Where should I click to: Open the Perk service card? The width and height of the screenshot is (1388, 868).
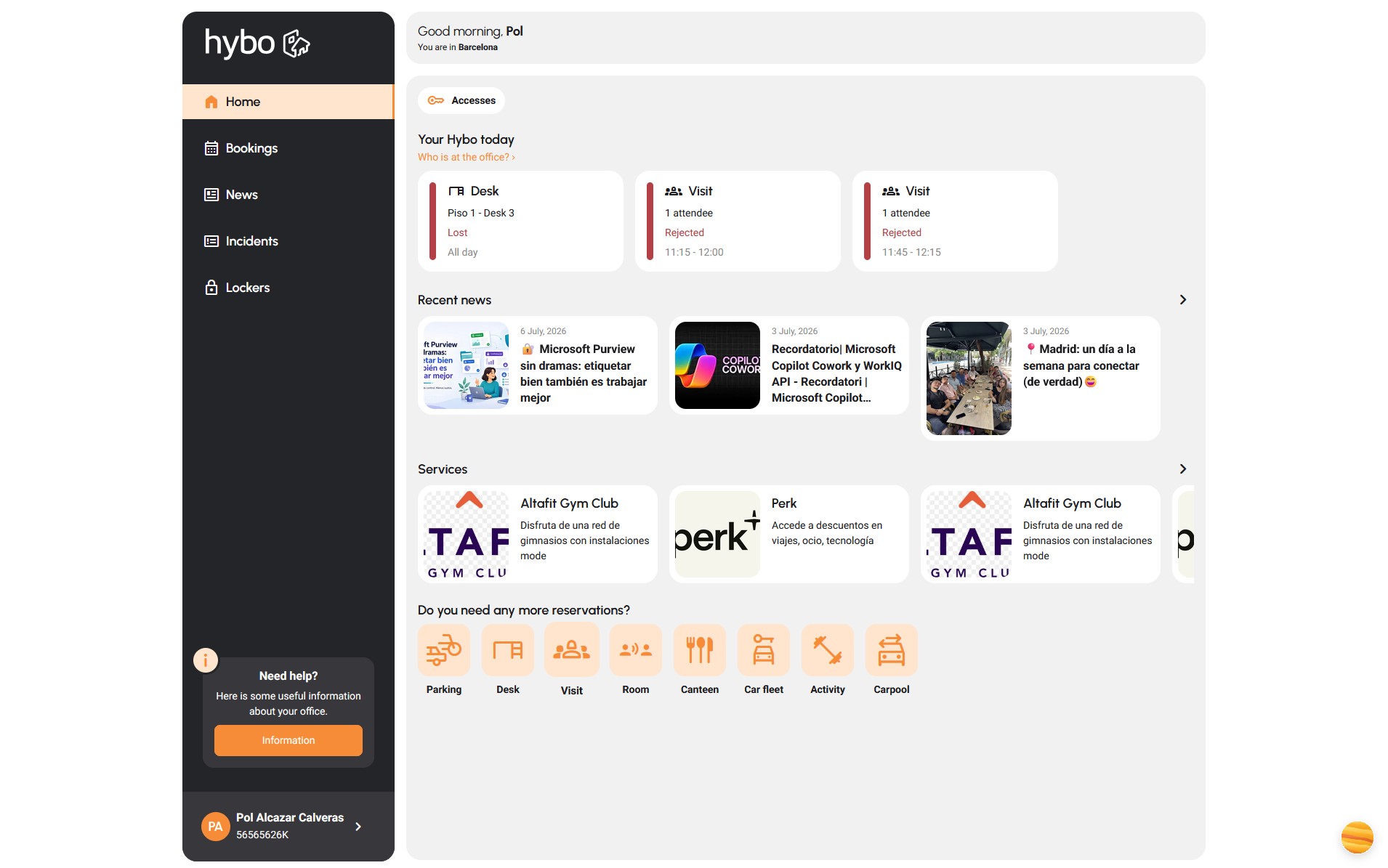(x=788, y=534)
